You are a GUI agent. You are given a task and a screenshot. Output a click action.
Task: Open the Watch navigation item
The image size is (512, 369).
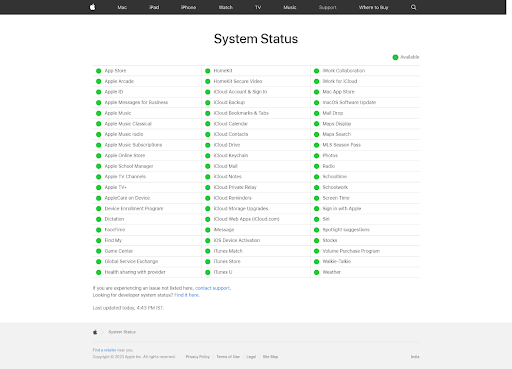point(226,7)
